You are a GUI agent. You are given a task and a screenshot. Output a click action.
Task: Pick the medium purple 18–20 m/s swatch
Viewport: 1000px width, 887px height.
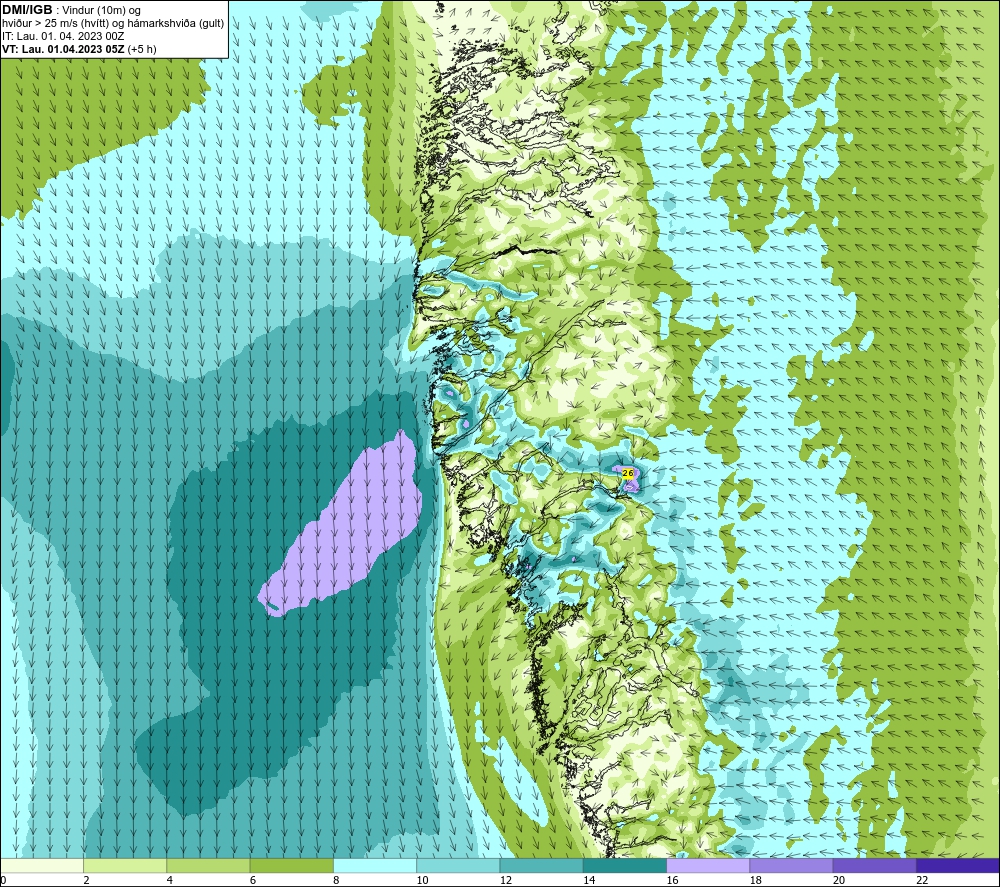click(791, 865)
